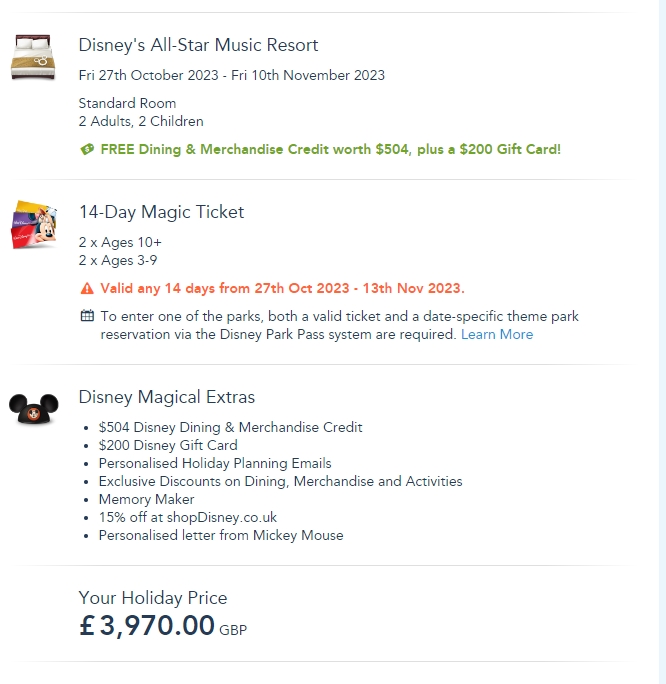
Task: Click the FREE Dining & Merchandise Credit offer
Action: (x=330, y=150)
